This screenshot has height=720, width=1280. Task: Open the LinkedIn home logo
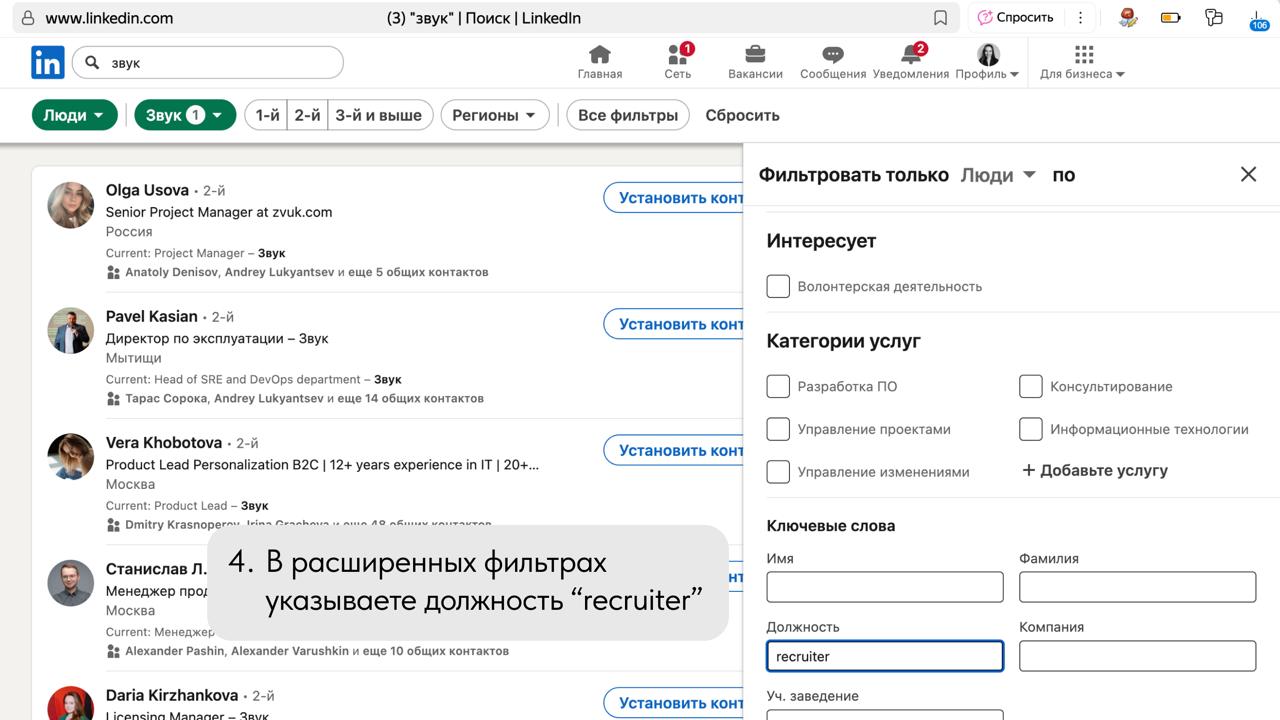tap(48, 62)
